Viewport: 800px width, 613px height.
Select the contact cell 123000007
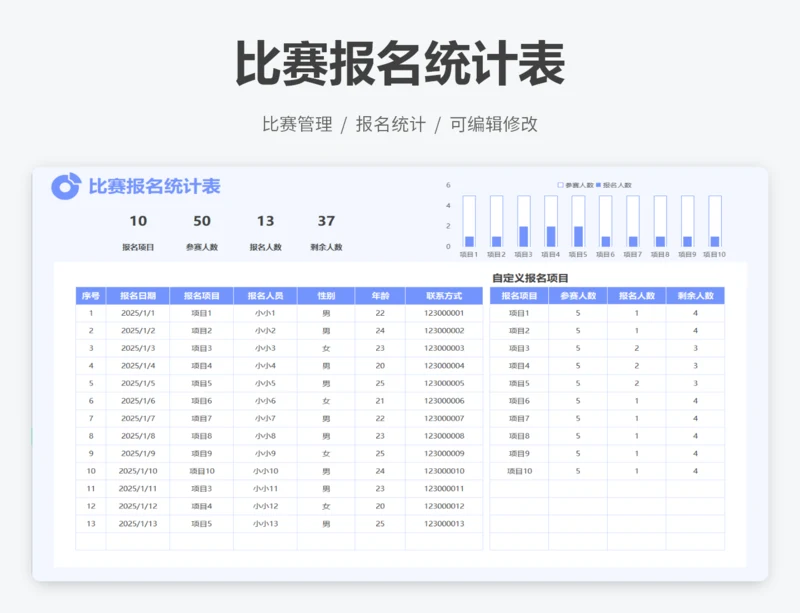click(444, 418)
